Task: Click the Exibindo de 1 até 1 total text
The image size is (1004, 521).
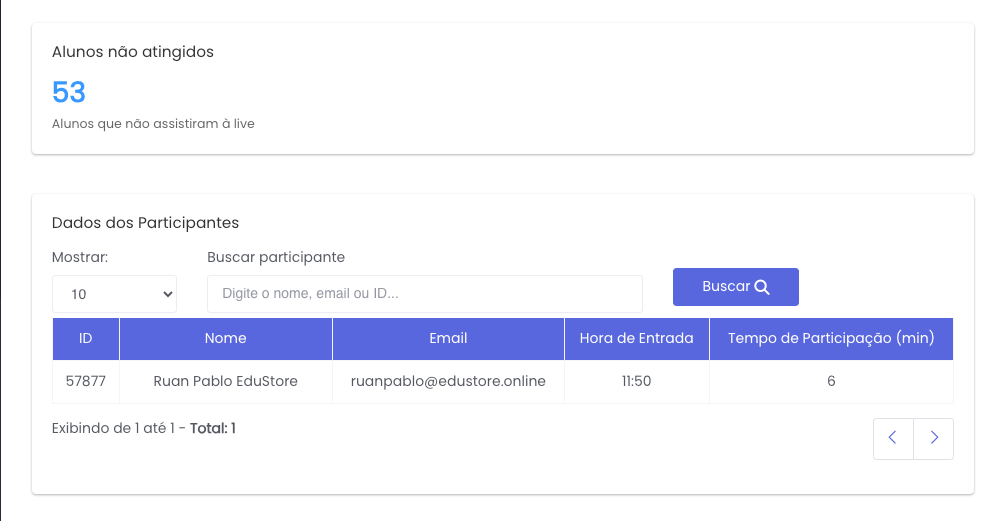Action: coord(144,429)
